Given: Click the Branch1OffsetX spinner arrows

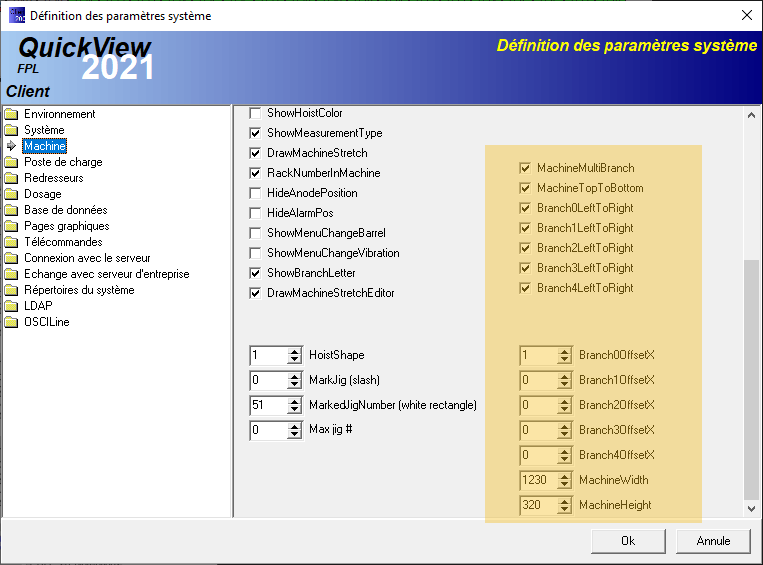Looking at the screenshot, I should 564,380.
